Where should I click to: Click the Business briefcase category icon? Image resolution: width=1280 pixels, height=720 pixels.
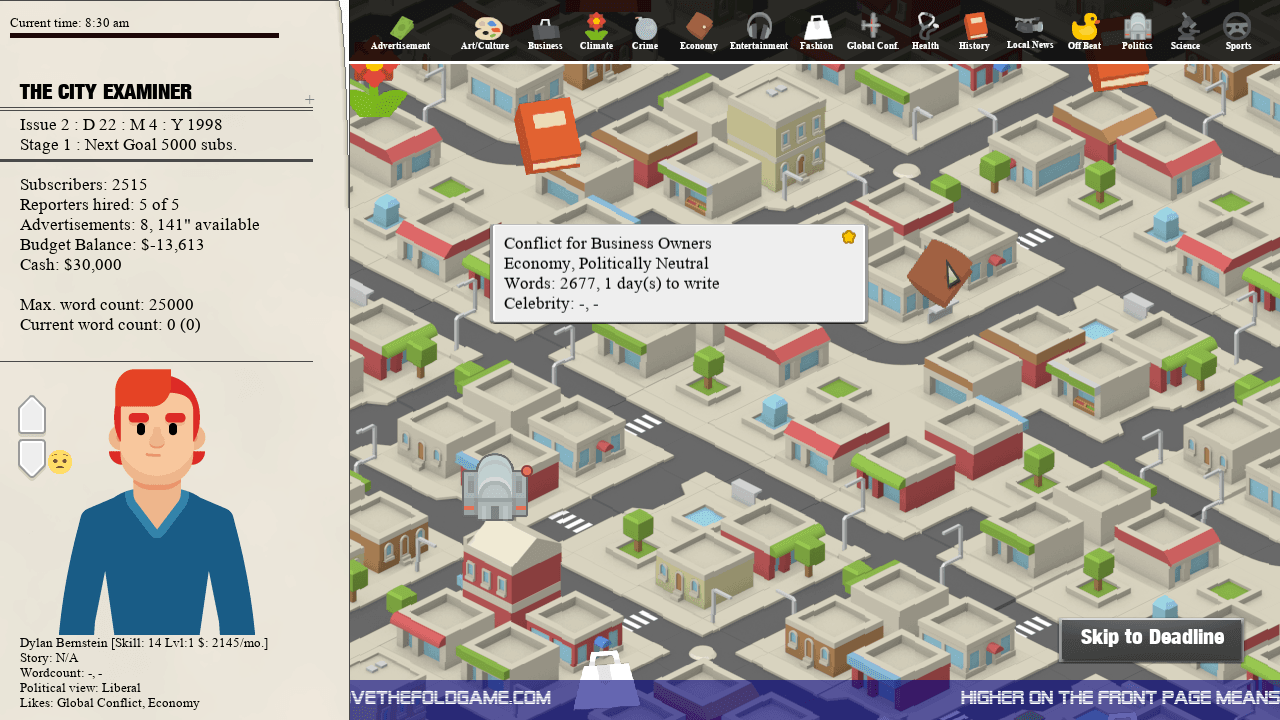[545, 31]
